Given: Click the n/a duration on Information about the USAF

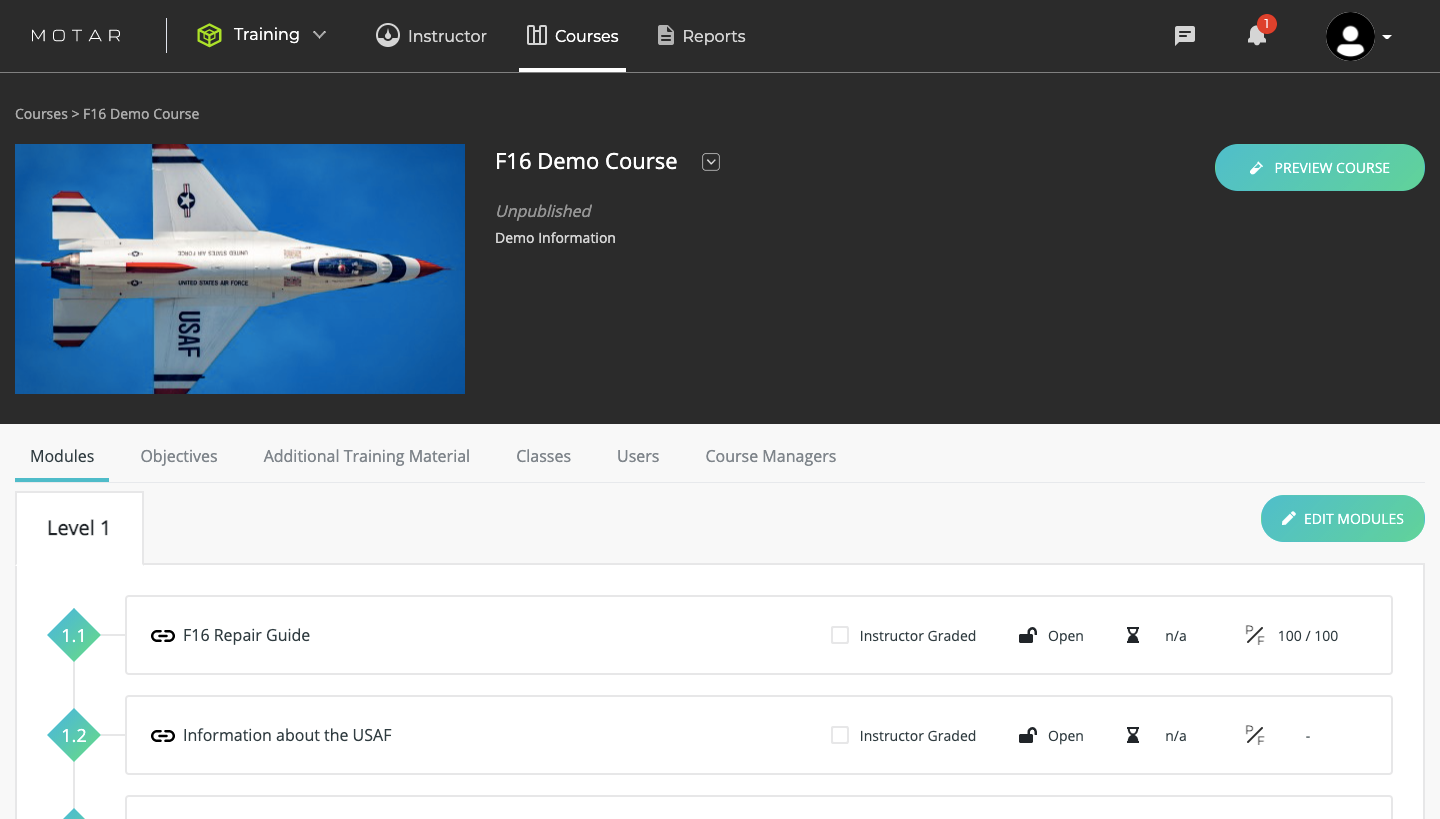Looking at the screenshot, I should pos(1176,736).
